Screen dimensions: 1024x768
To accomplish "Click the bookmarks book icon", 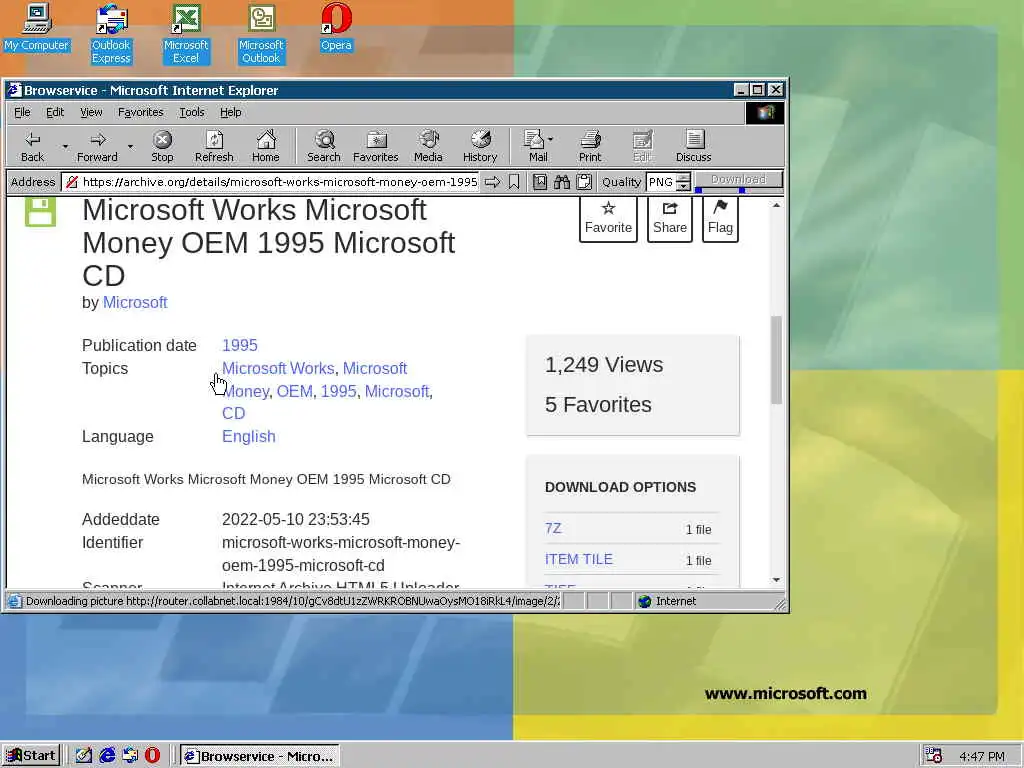I will click(x=539, y=182).
